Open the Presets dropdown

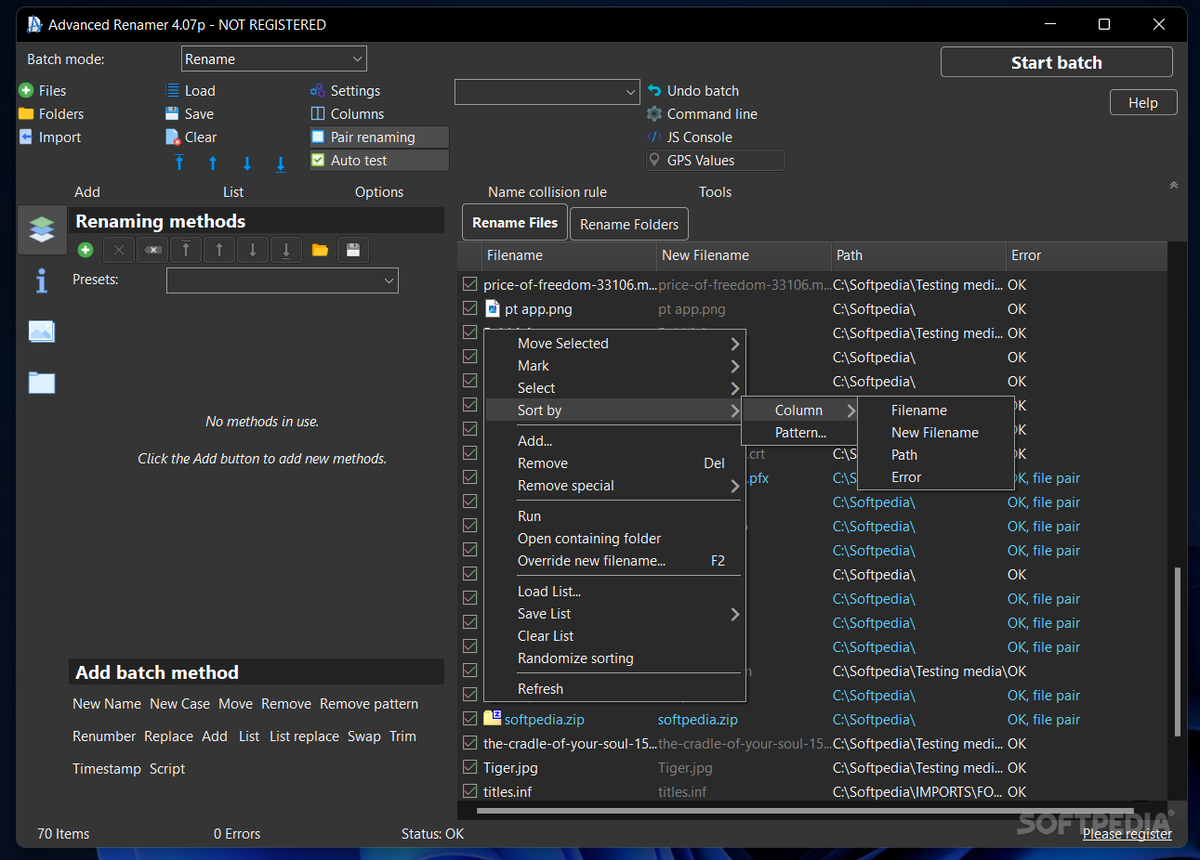[x=281, y=280]
